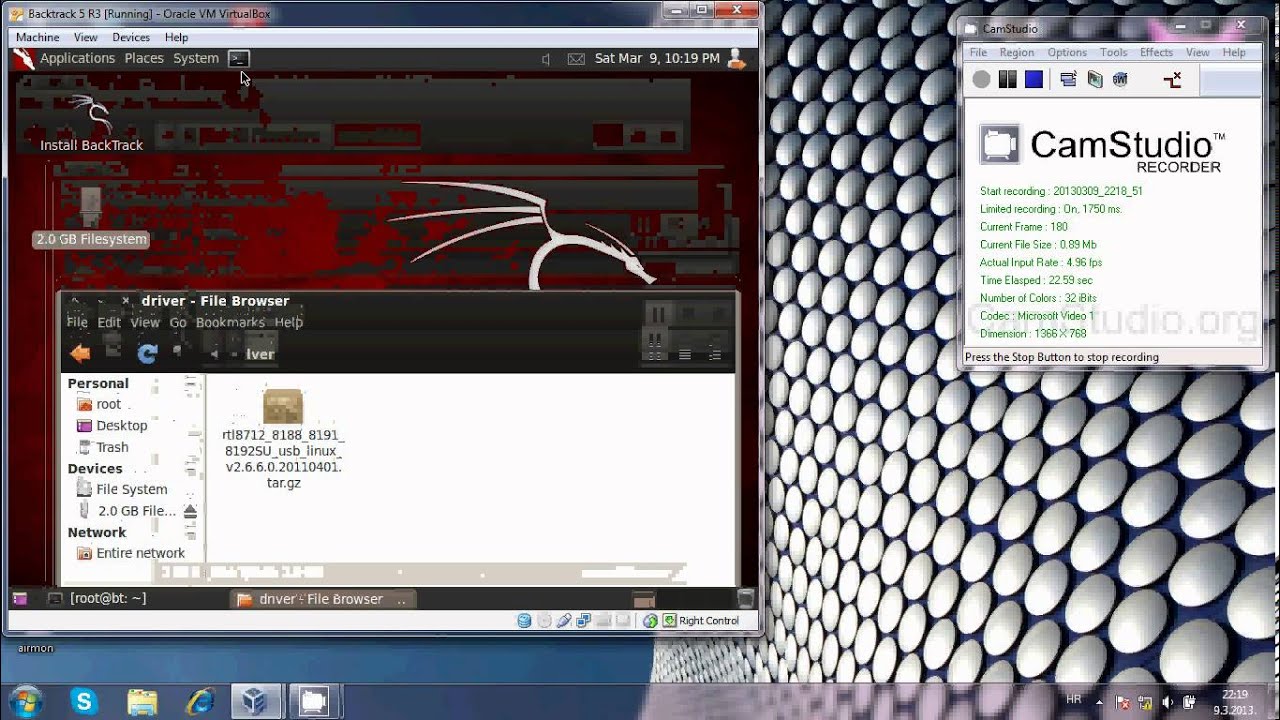Stop recording with the blue square button

1034,79
